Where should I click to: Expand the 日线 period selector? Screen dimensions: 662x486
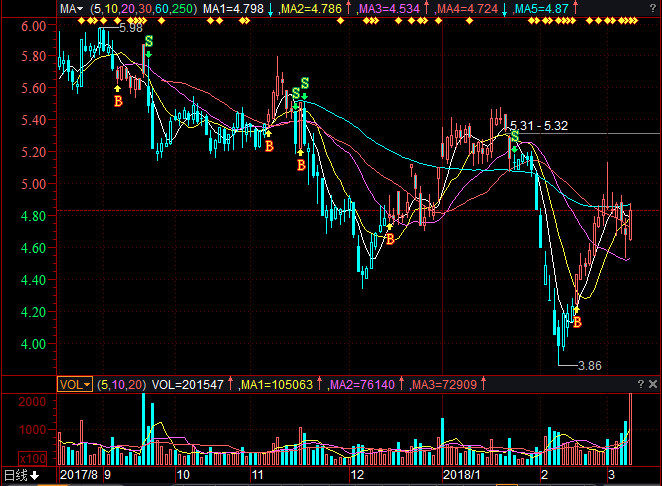tap(20, 475)
